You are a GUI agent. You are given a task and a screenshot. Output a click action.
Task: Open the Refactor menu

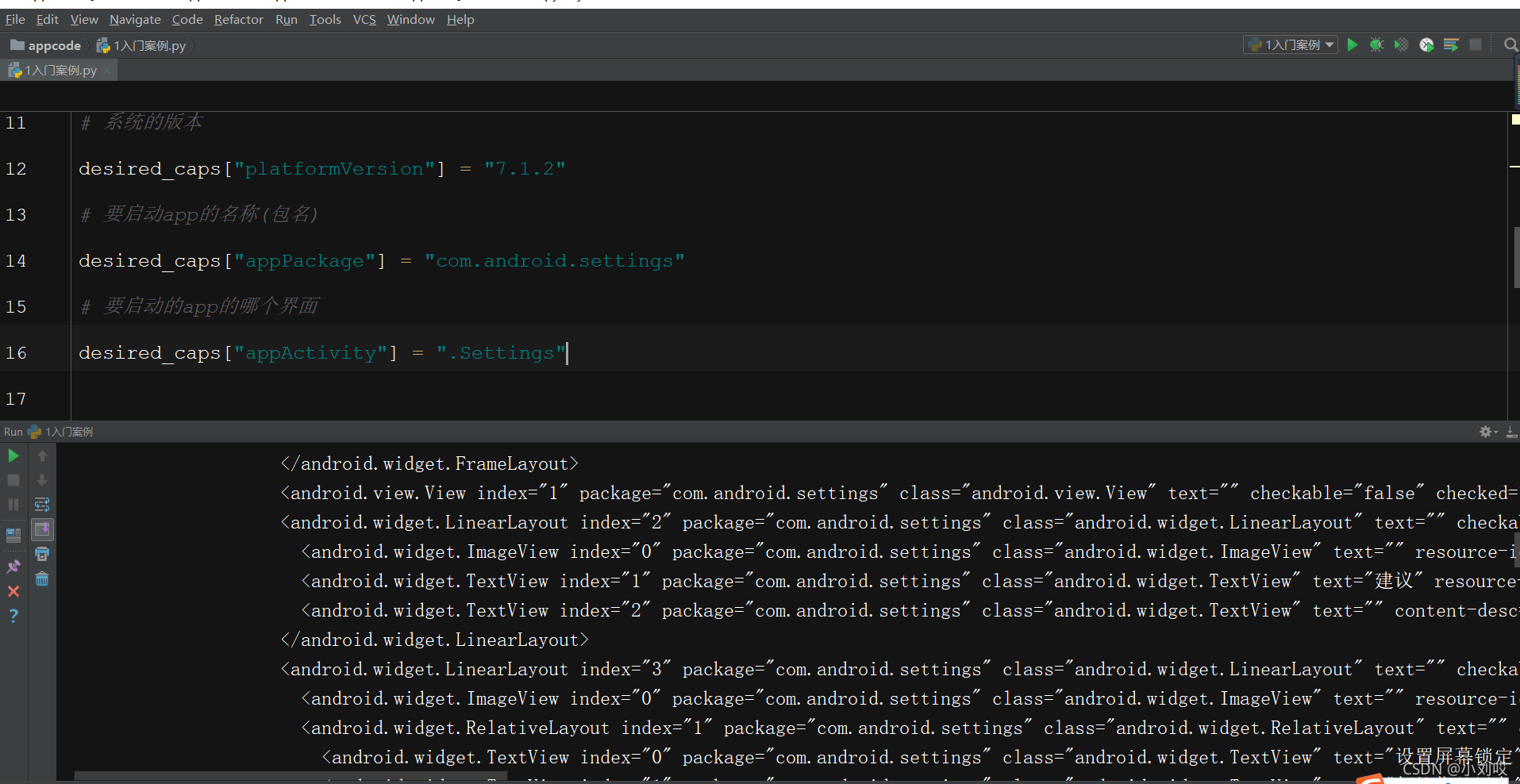pos(238,19)
